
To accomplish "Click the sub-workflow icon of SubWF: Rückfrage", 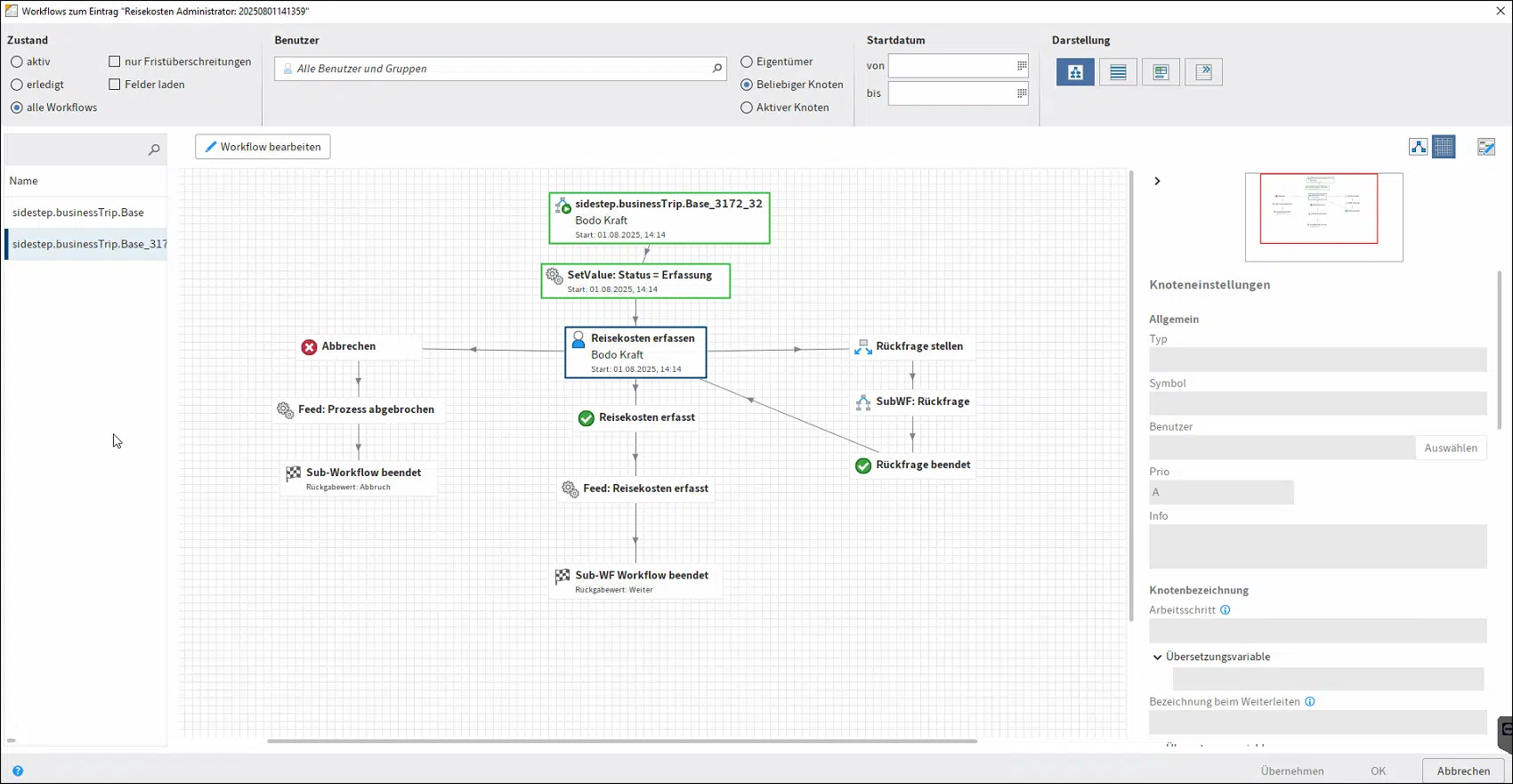I will point(862,402).
